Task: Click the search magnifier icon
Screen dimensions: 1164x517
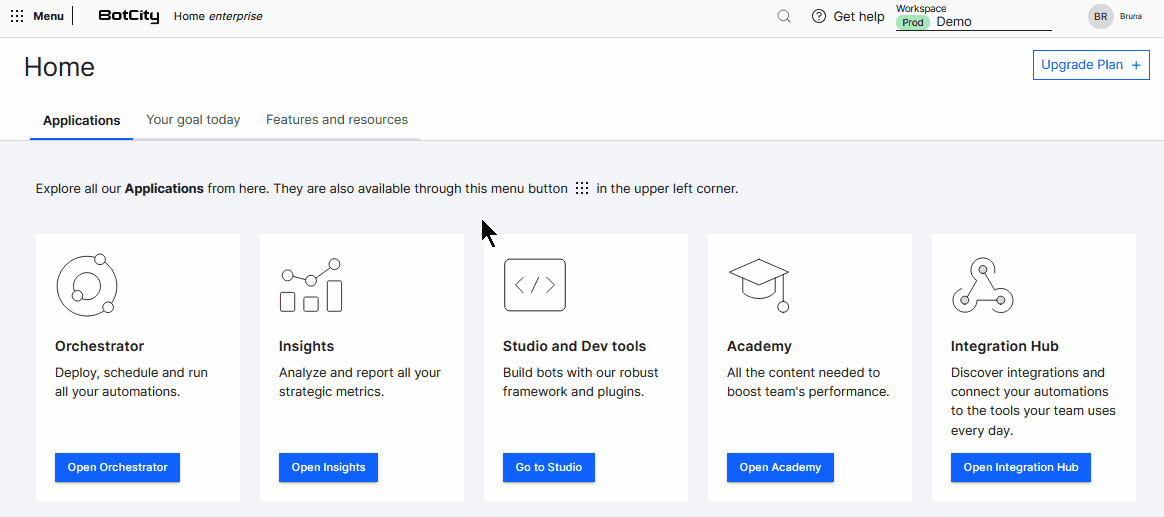Action: tap(784, 16)
